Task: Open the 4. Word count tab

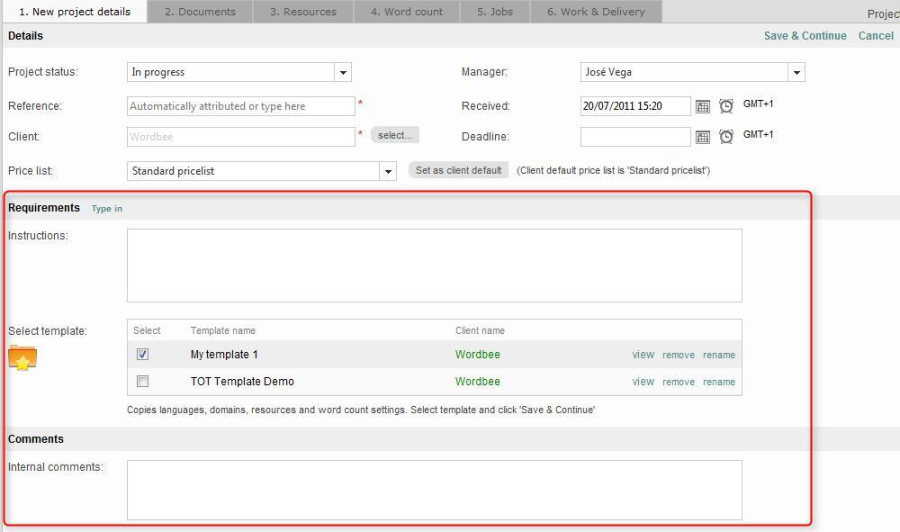Action: pyautogui.click(x=406, y=12)
